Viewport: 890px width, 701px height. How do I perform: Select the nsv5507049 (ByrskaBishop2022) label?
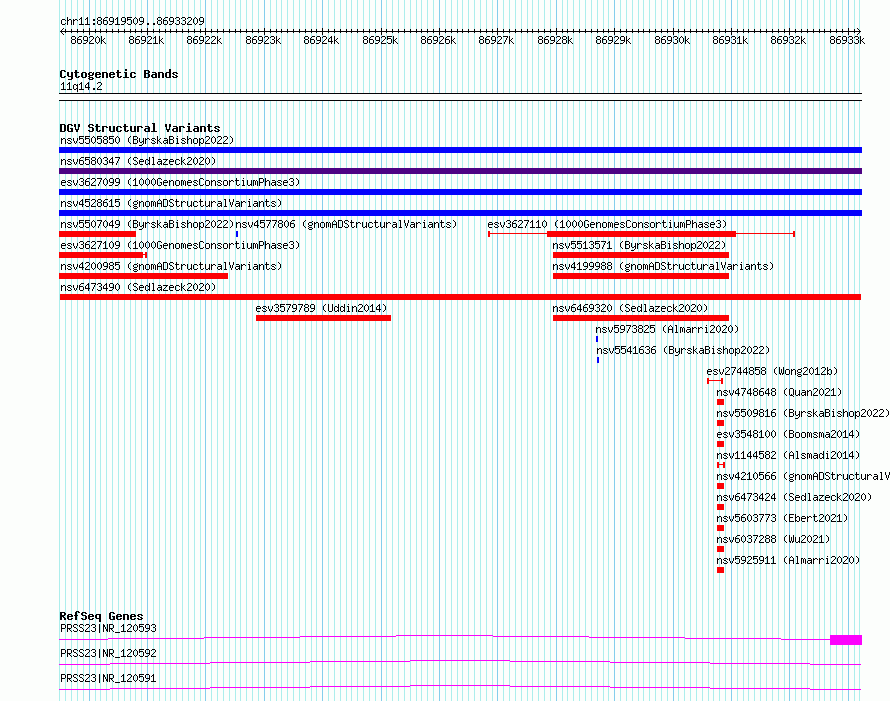point(147,224)
